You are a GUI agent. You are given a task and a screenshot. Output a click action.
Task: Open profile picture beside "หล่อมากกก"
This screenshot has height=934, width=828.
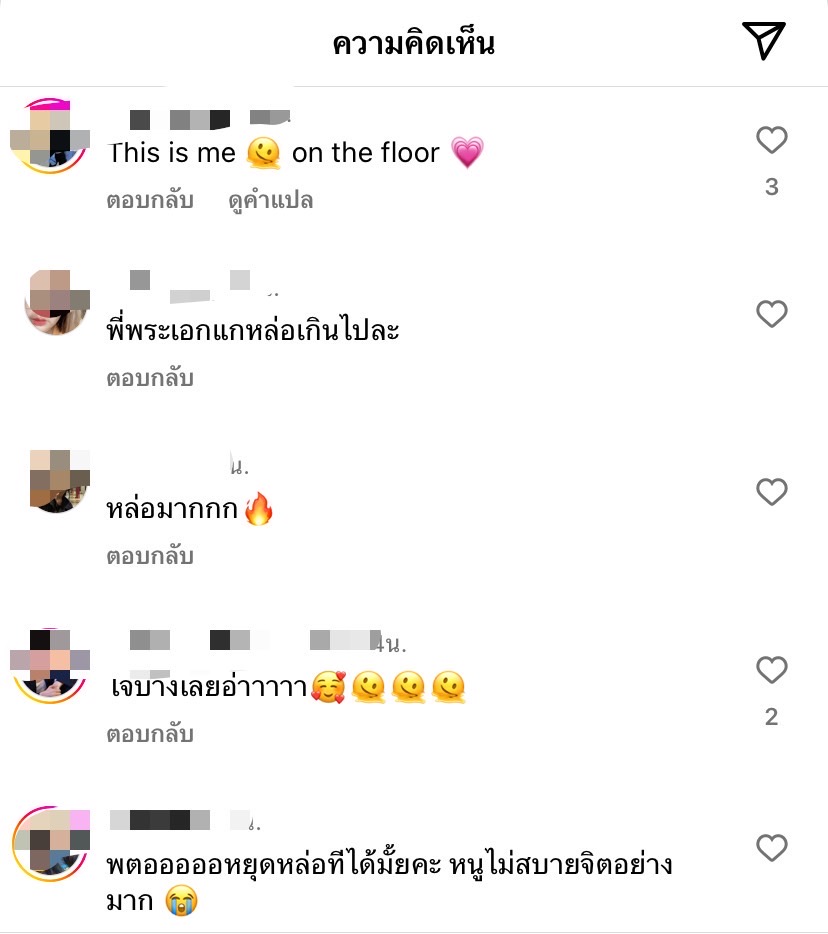[x=60, y=481]
